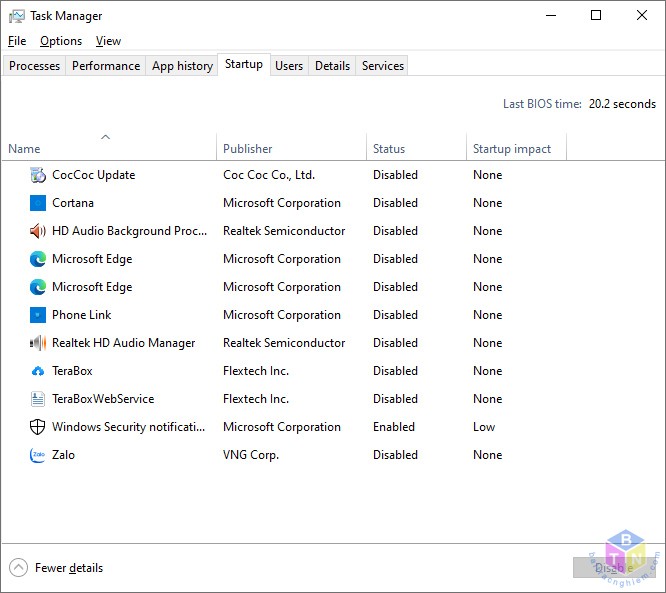Click the Disable button
This screenshot has height=593, width=666.
[614, 568]
